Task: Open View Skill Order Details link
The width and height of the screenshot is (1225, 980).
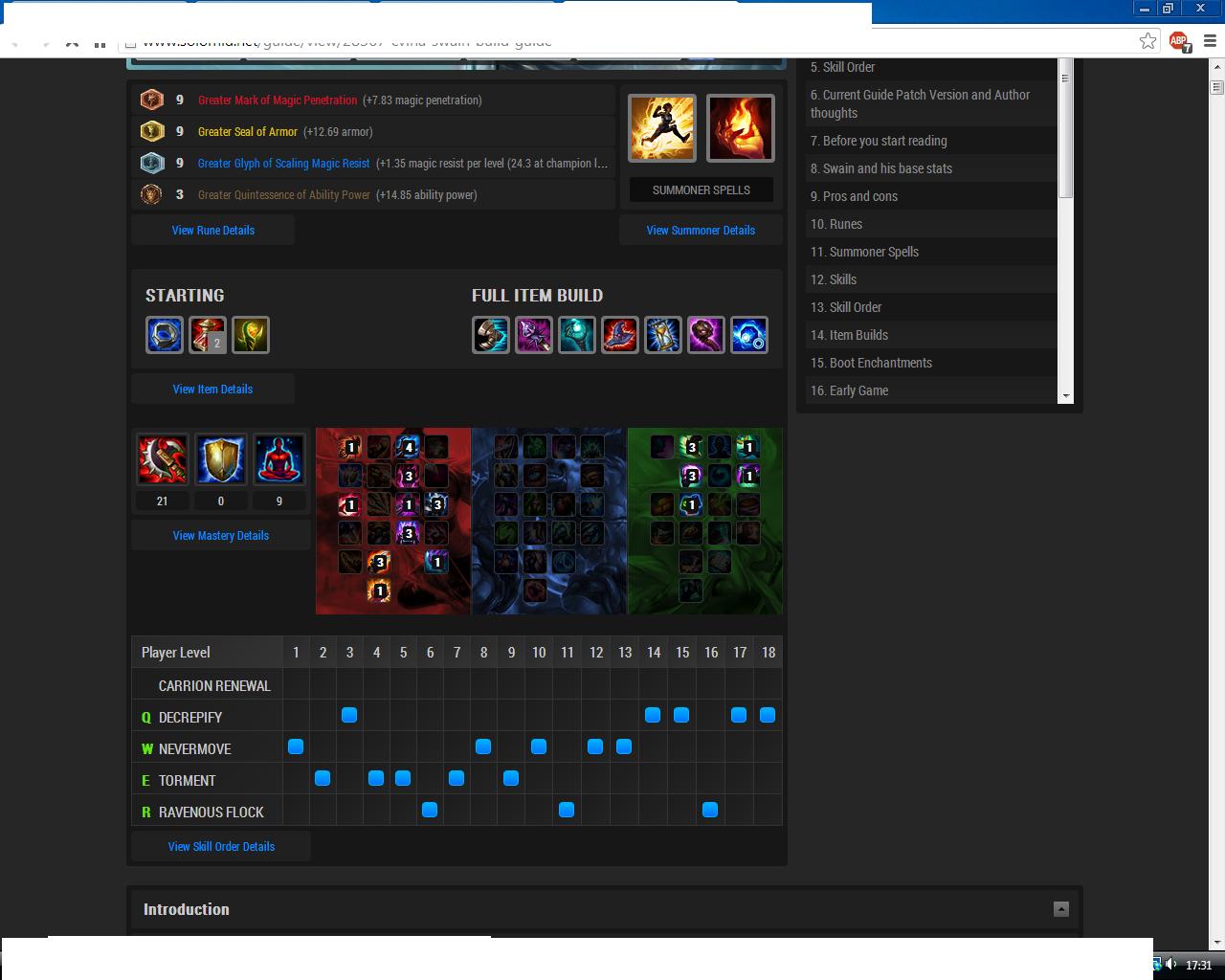Action: (x=221, y=846)
